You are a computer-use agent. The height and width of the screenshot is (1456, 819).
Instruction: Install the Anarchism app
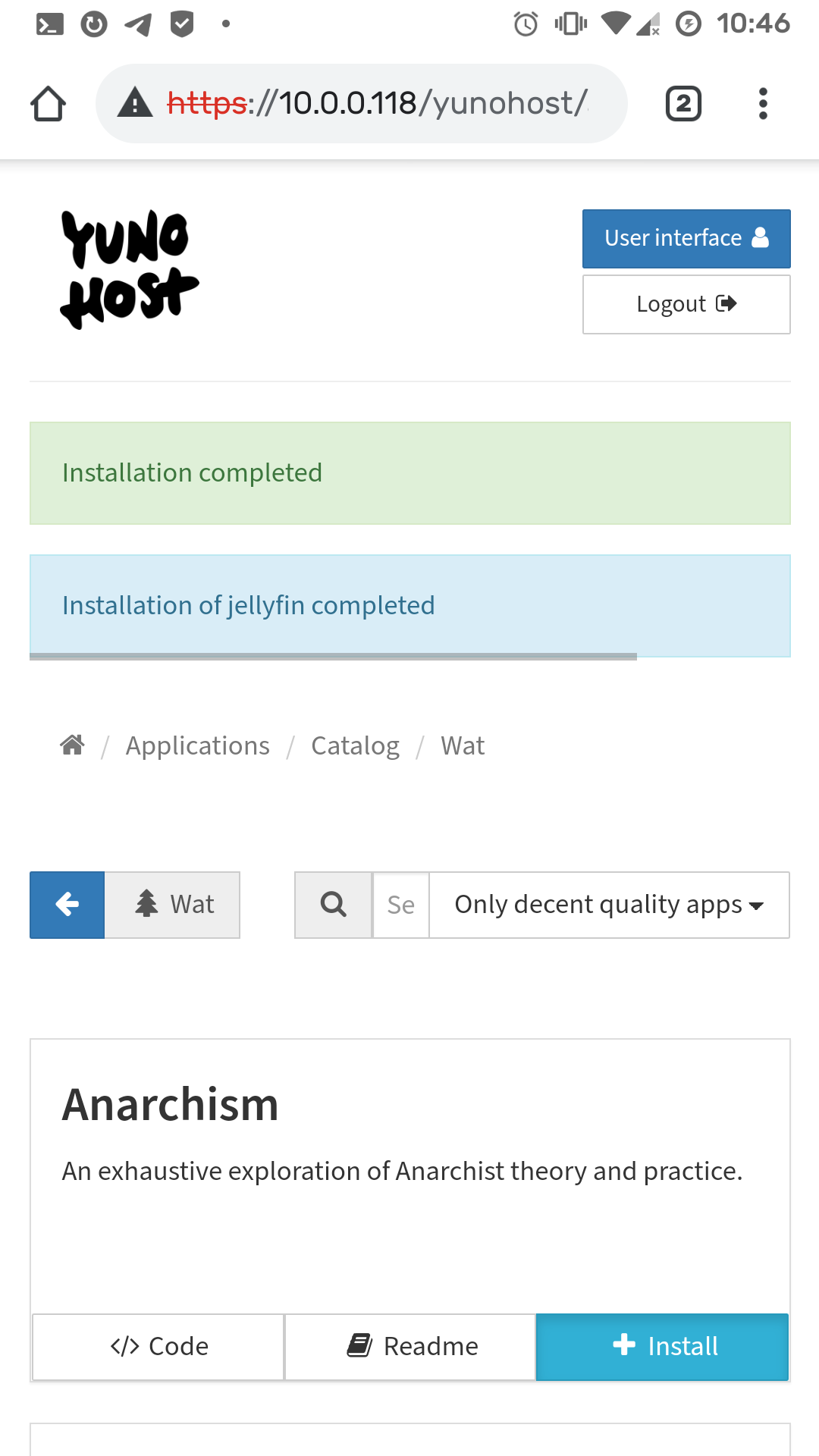[662, 1347]
